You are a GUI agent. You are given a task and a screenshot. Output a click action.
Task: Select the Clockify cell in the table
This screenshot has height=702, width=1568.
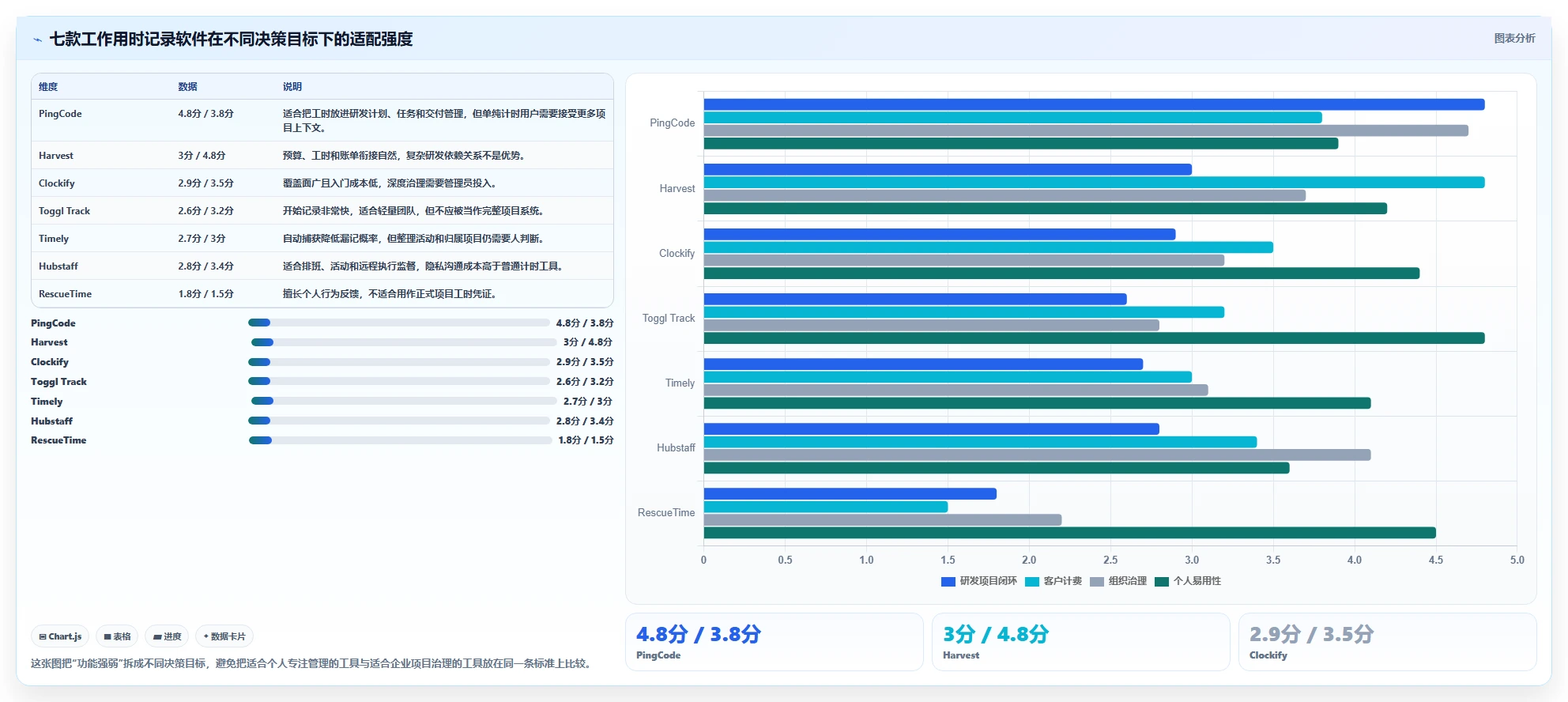pos(57,183)
